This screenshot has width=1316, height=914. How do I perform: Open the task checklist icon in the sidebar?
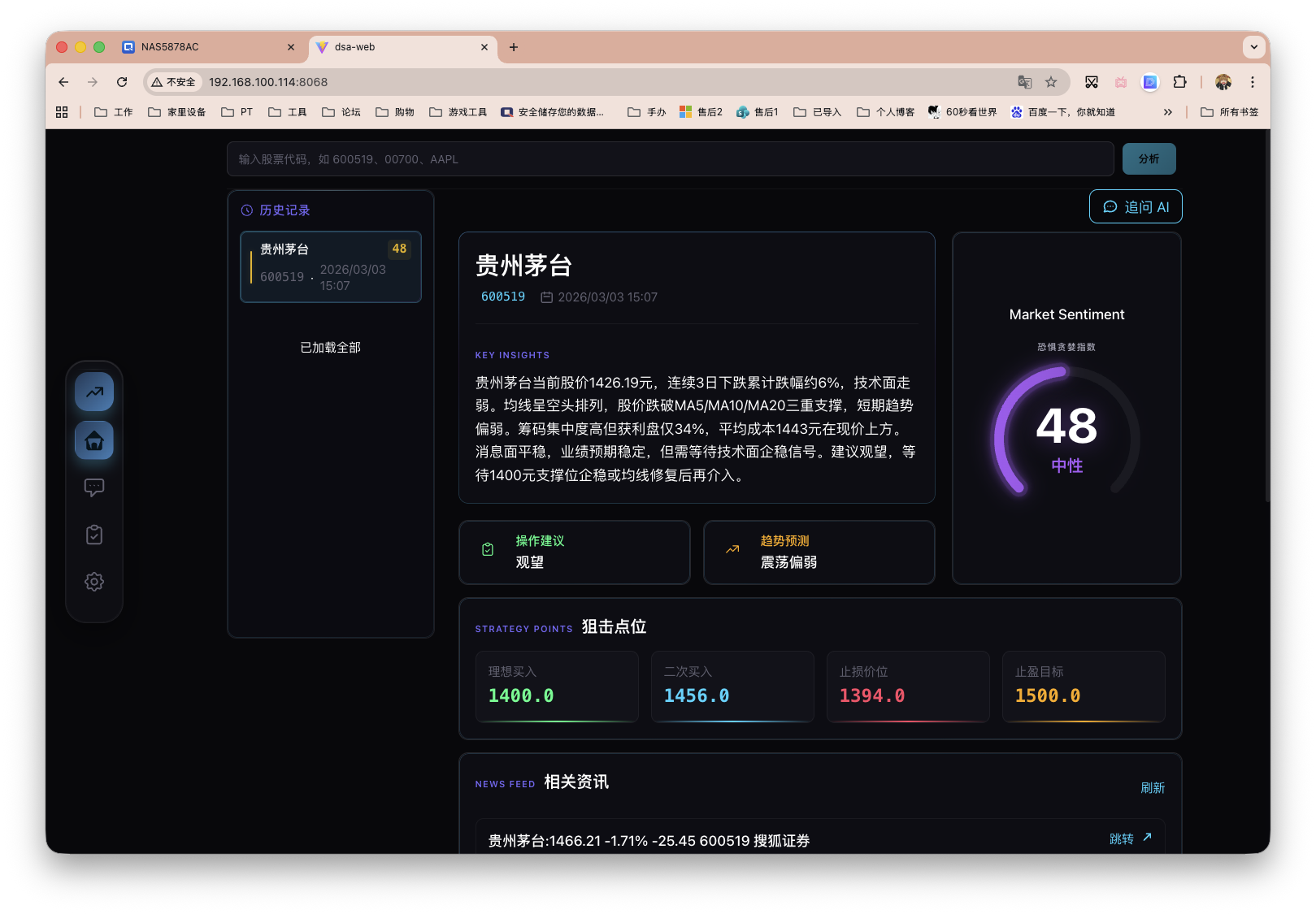tap(94, 534)
